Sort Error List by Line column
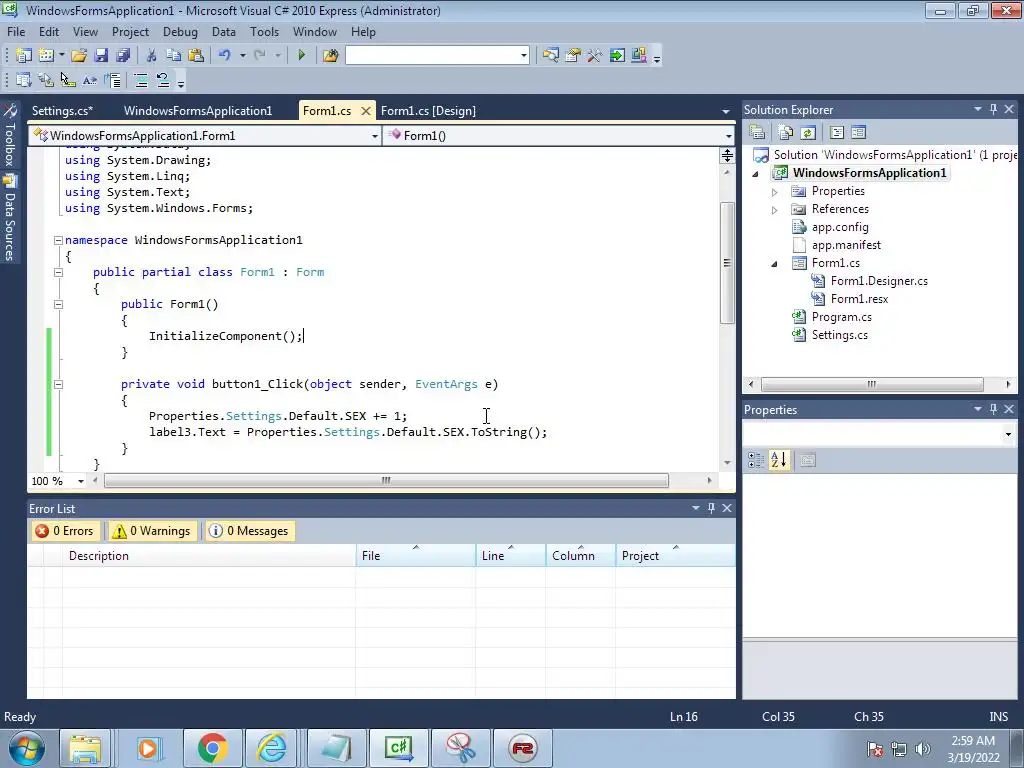1024x768 pixels. pyautogui.click(x=510, y=556)
